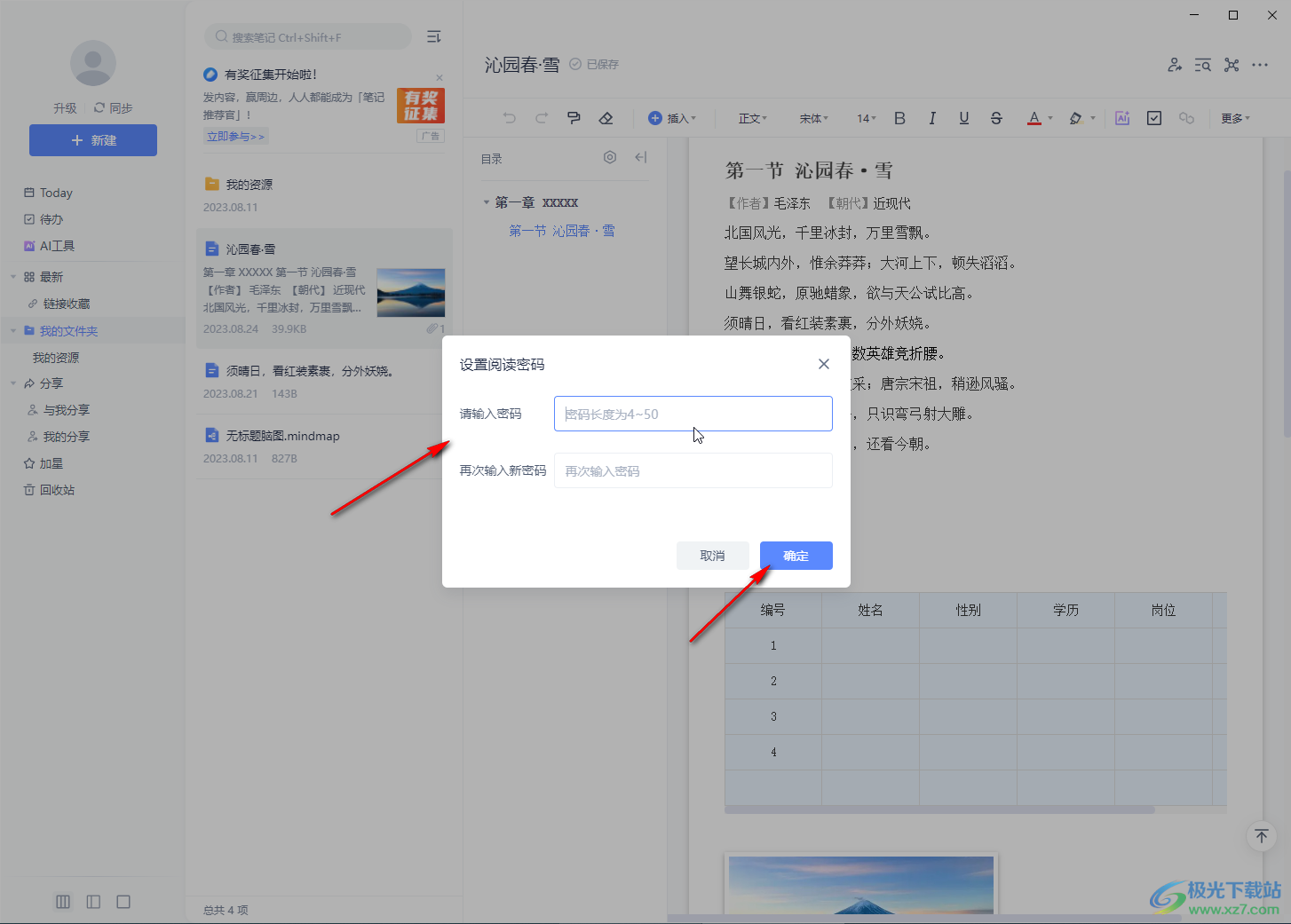Screen dimensions: 1291x924
Task: Open find in note icon
Action: tap(1203, 65)
